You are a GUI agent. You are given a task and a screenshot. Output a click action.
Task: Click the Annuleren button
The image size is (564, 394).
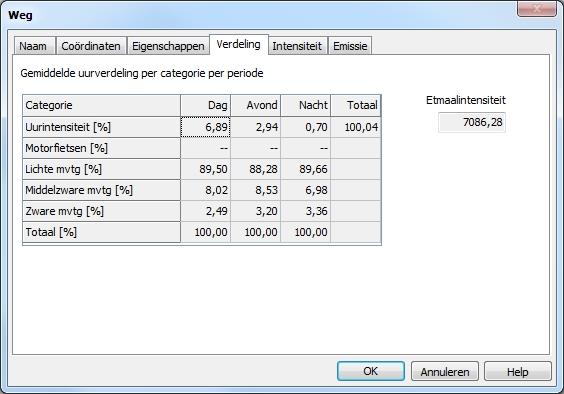point(445,371)
